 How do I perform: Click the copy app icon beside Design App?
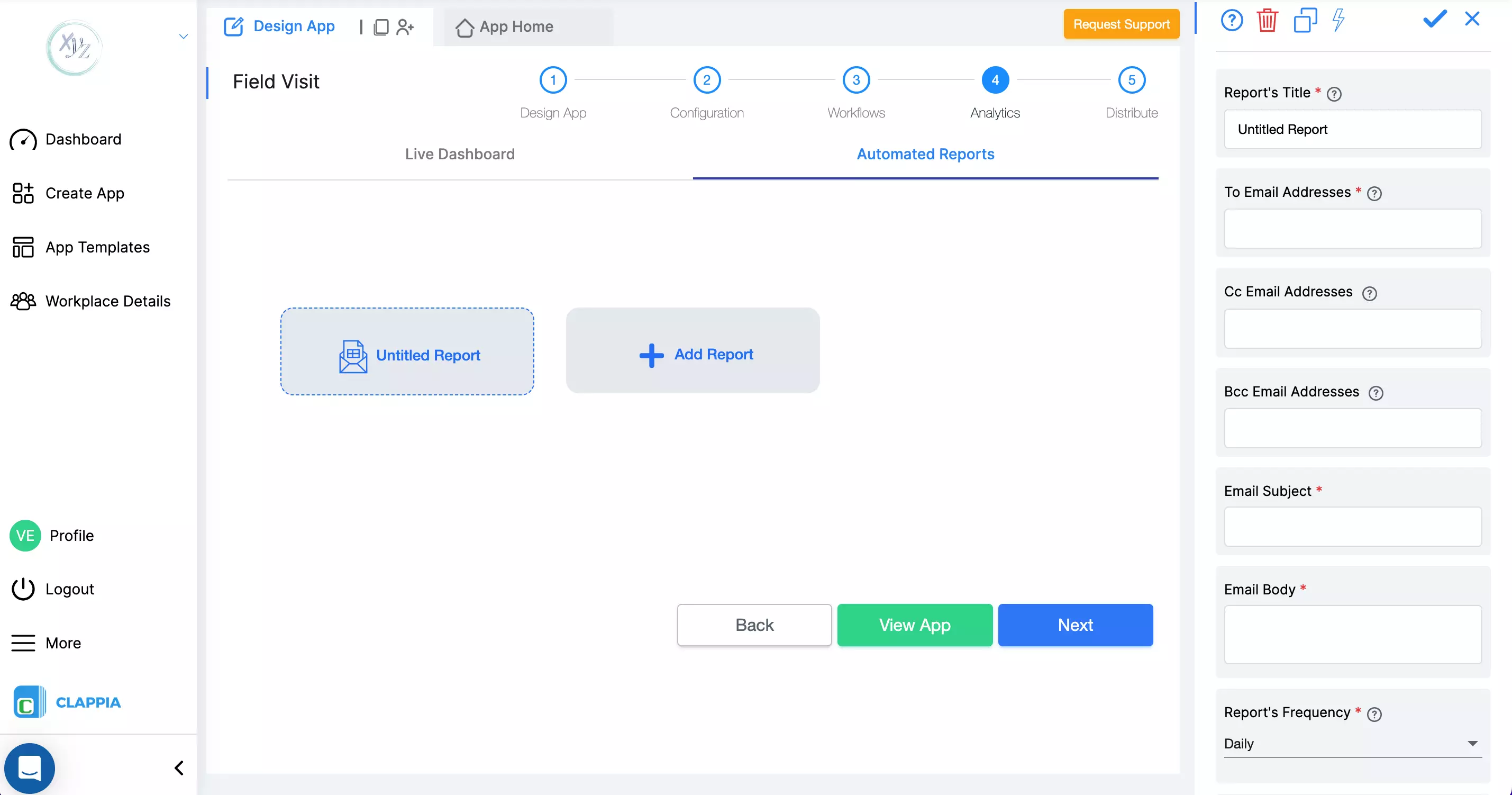(x=381, y=27)
